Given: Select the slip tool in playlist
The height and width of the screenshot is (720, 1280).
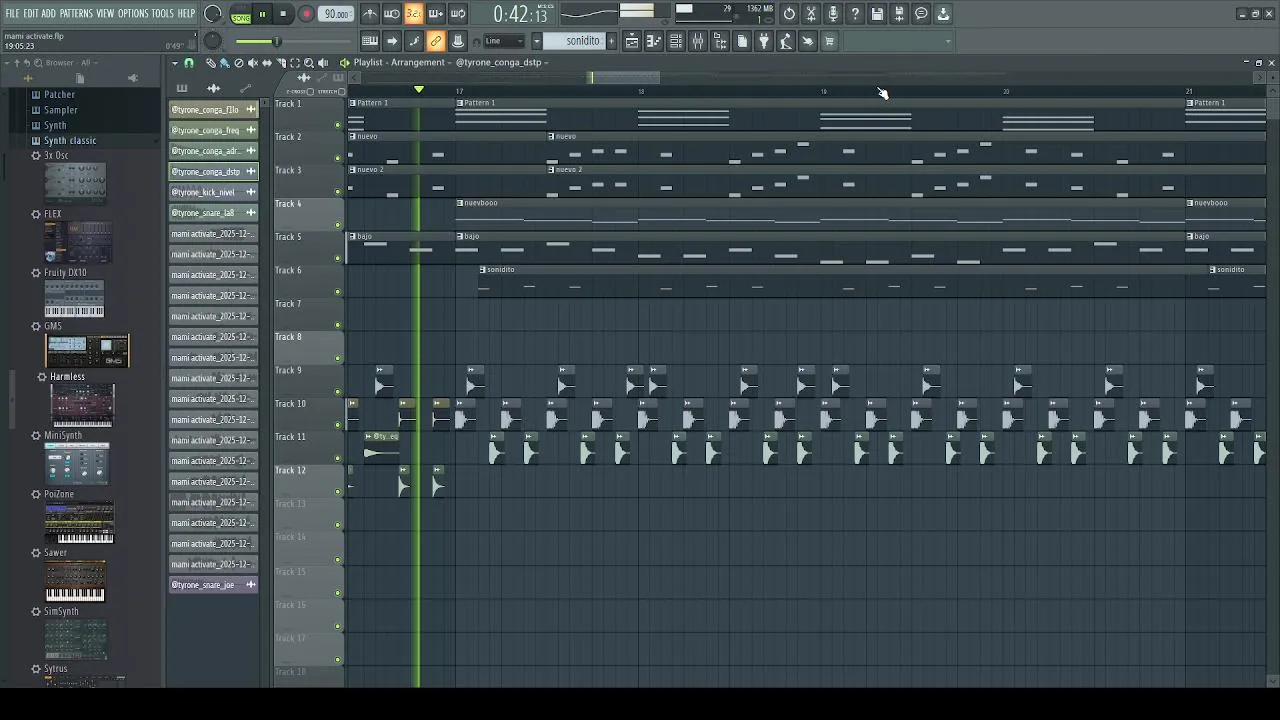Looking at the screenshot, I should (x=266, y=63).
